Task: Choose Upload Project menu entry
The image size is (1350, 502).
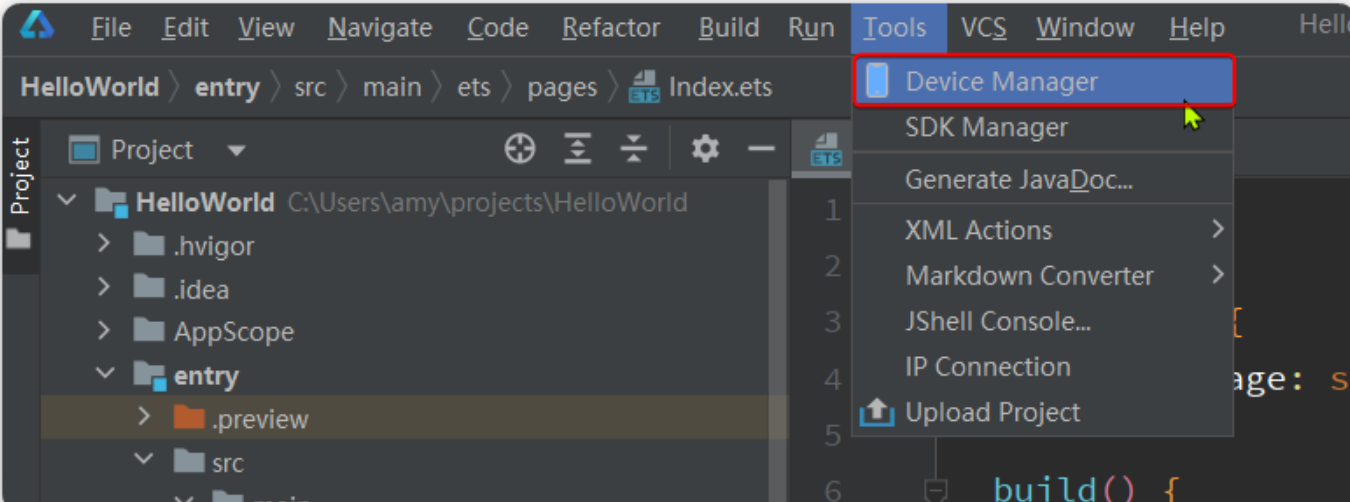Action: [1043, 412]
